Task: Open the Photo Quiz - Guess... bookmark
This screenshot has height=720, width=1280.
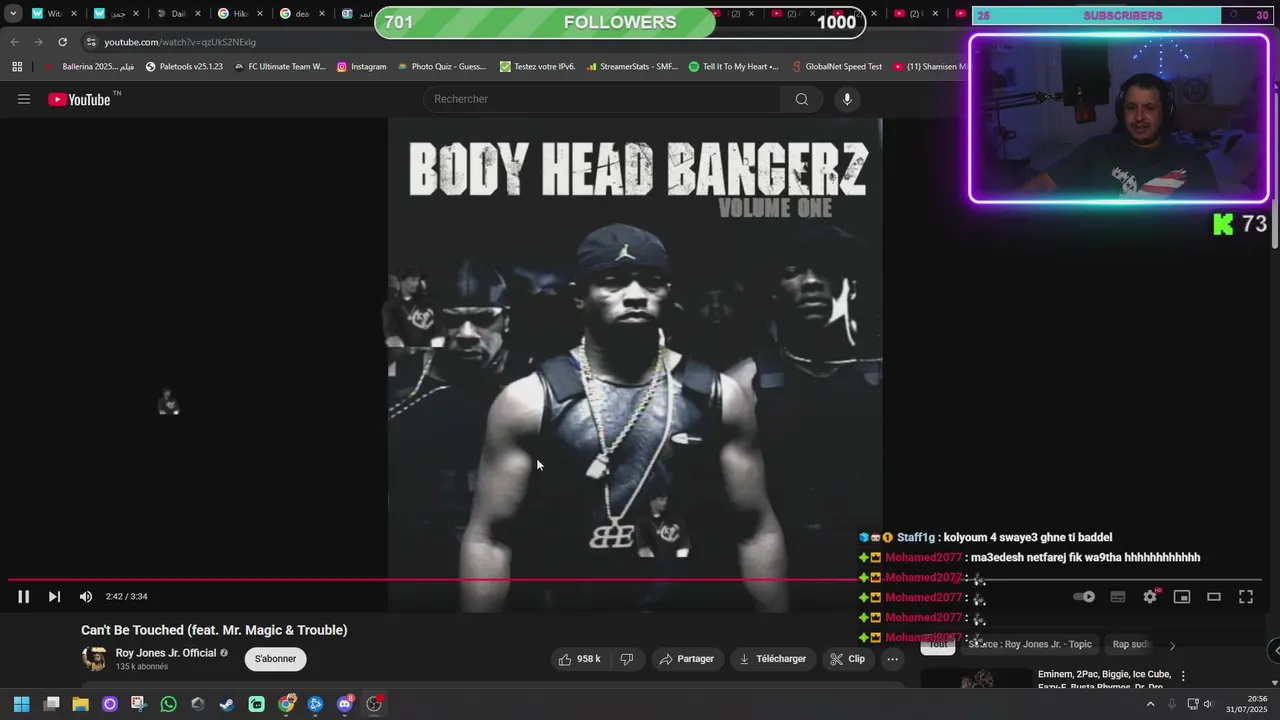Action: [441, 67]
